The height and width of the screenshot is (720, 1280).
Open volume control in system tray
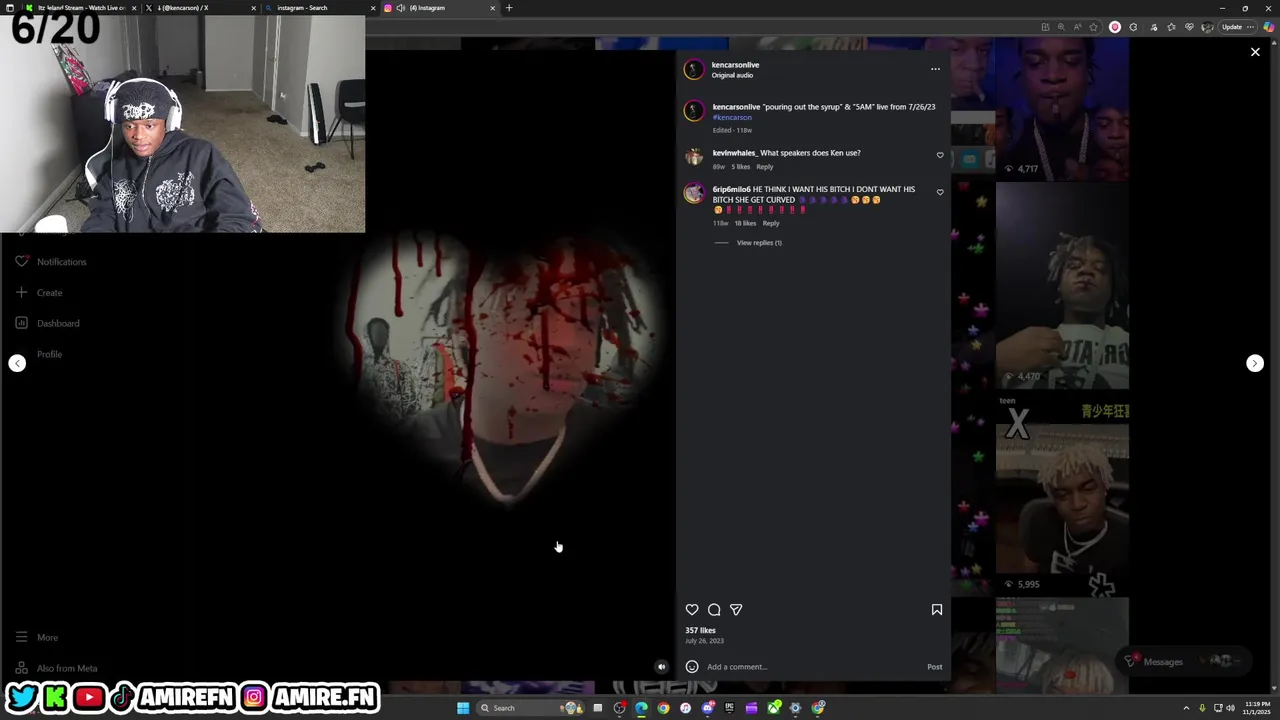pos(1230,708)
